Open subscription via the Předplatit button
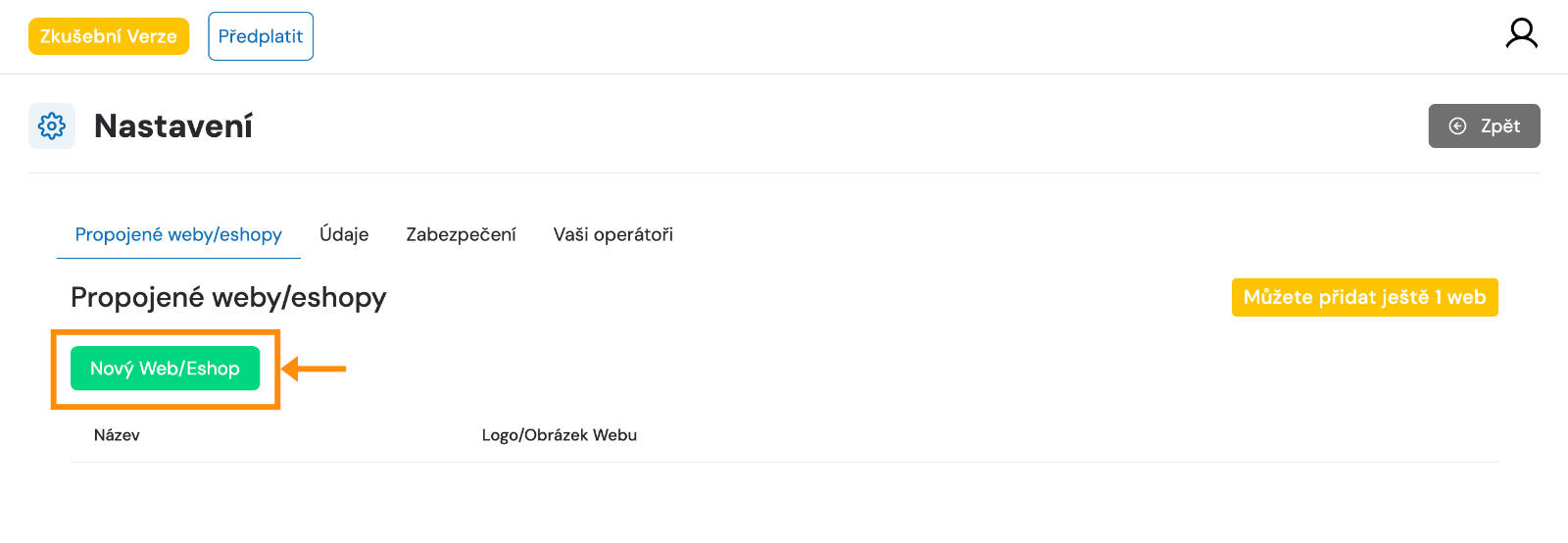Image resolution: width=1568 pixels, height=543 pixels. click(x=261, y=36)
